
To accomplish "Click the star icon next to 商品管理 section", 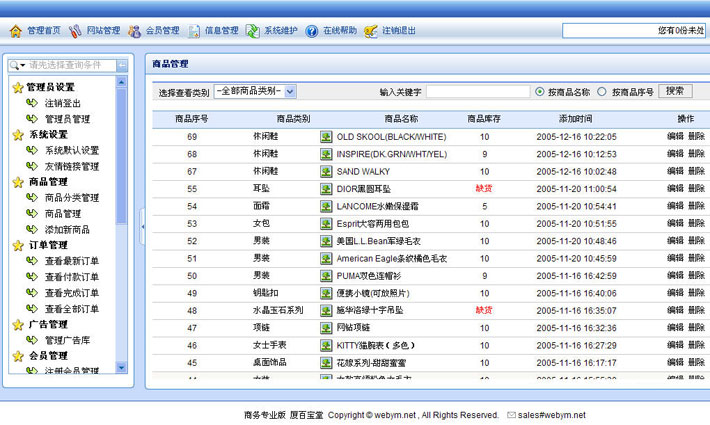I will coord(18,182).
